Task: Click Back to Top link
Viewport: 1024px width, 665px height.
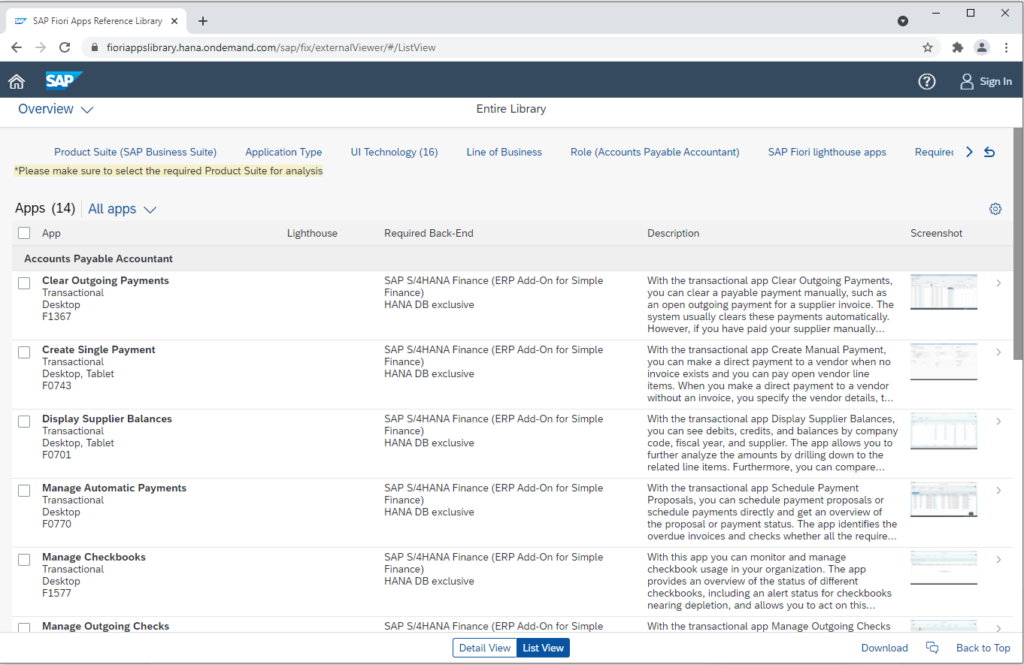Action: point(983,648)
